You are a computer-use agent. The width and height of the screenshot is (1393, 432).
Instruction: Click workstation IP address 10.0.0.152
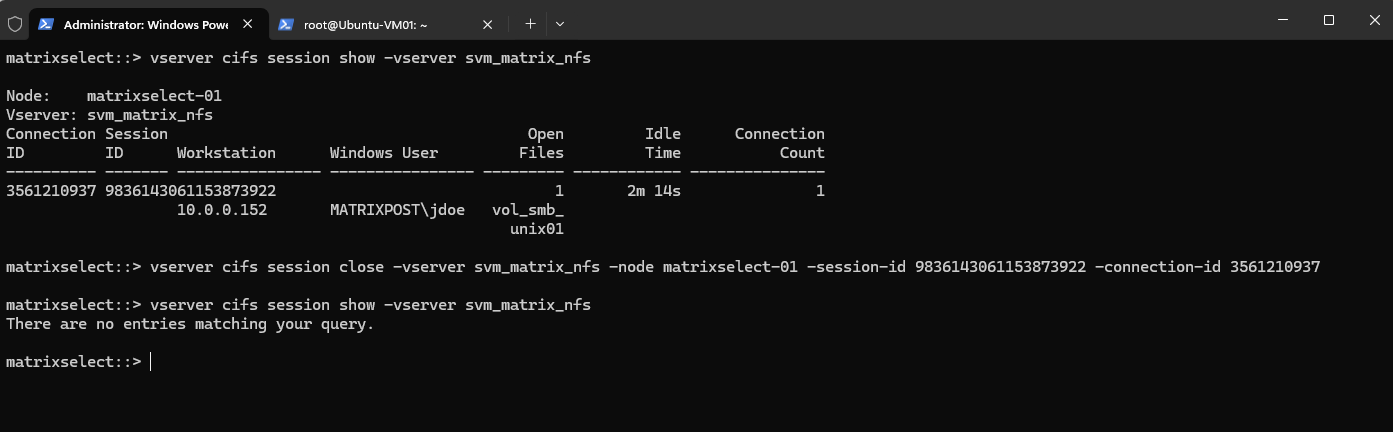[222, 209]
